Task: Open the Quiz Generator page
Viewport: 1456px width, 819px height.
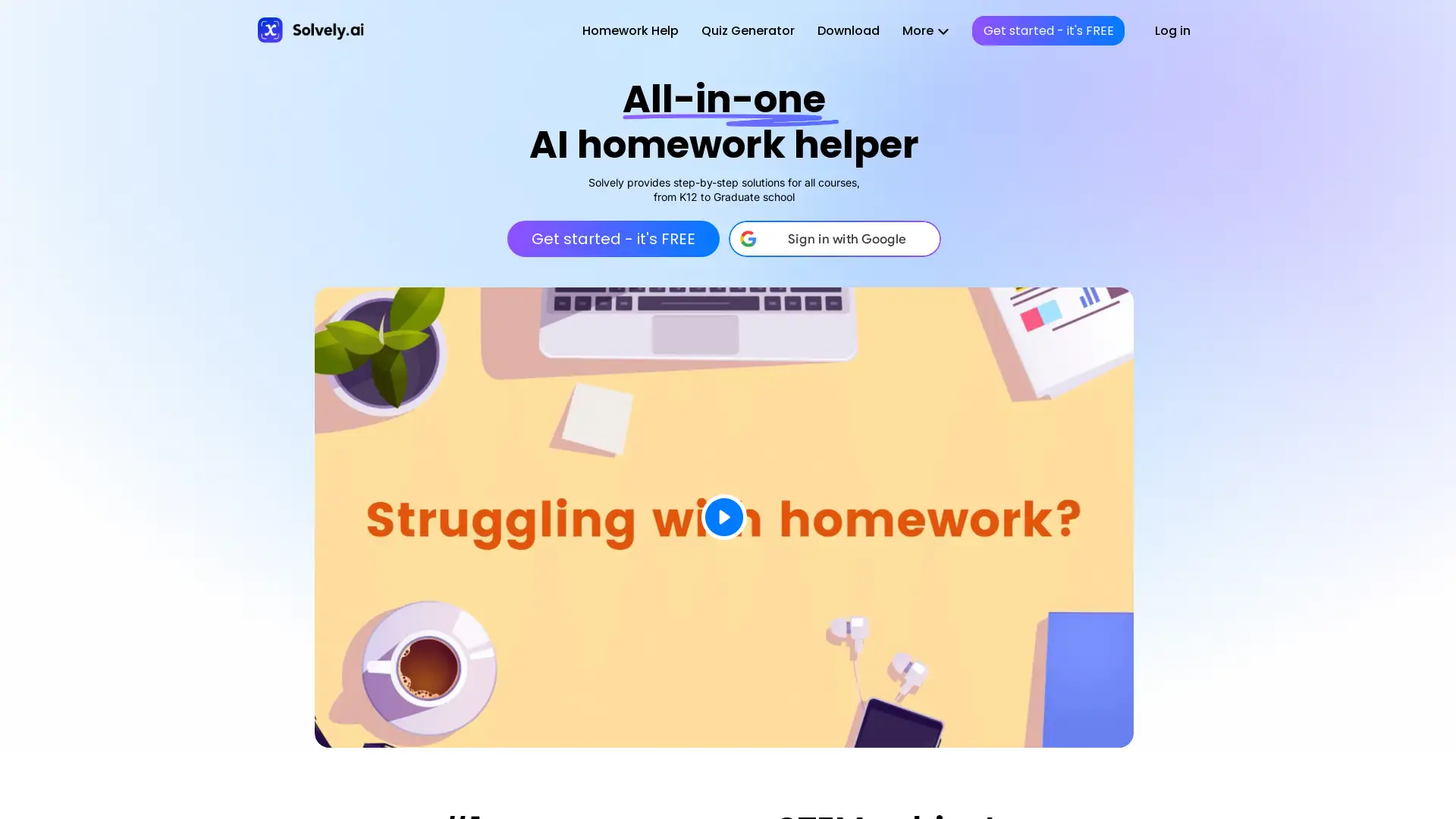Action: pos(748,30)
